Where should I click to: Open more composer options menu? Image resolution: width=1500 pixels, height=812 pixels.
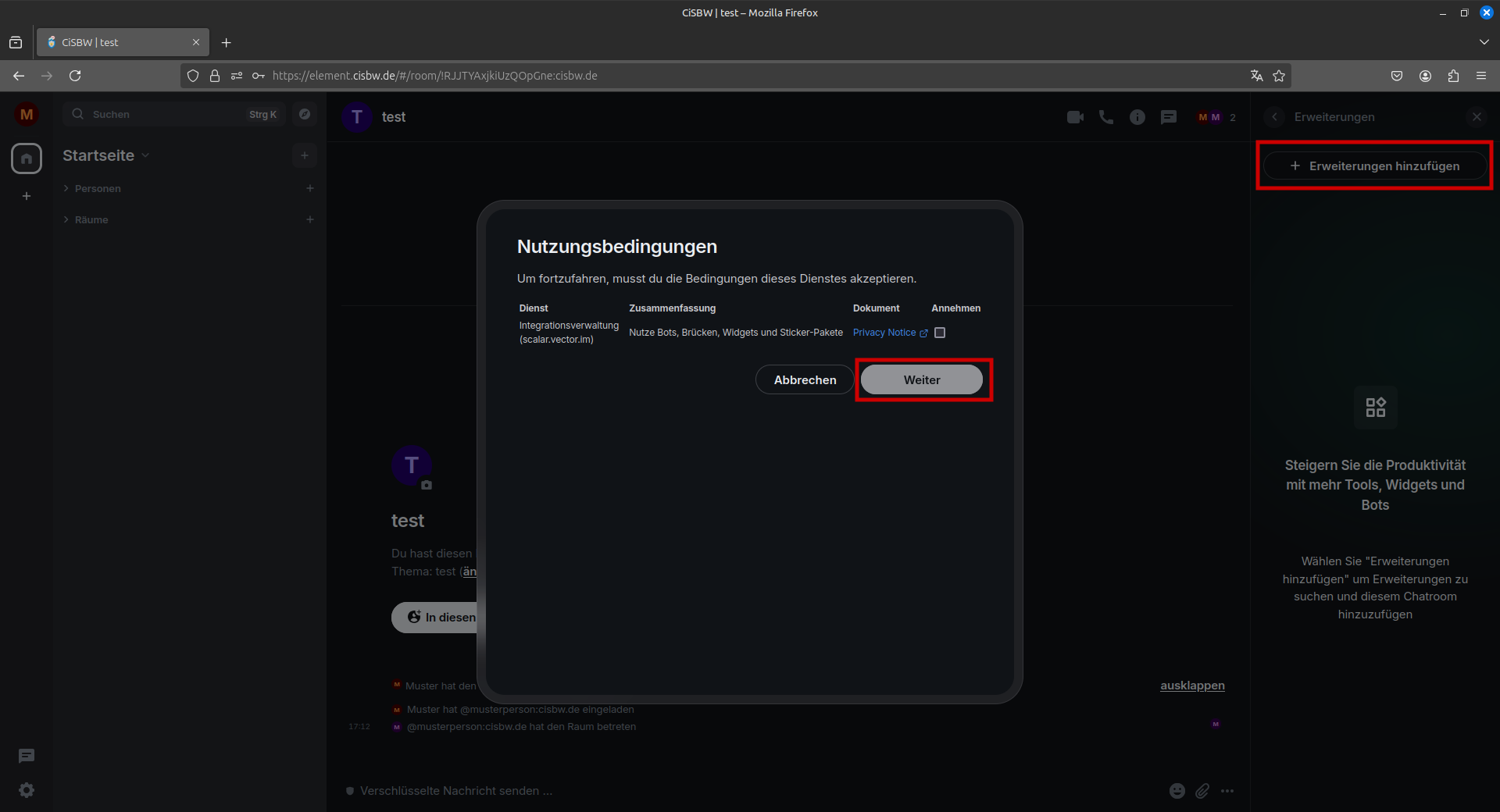pyautogui.click(x=1227, y=791)
